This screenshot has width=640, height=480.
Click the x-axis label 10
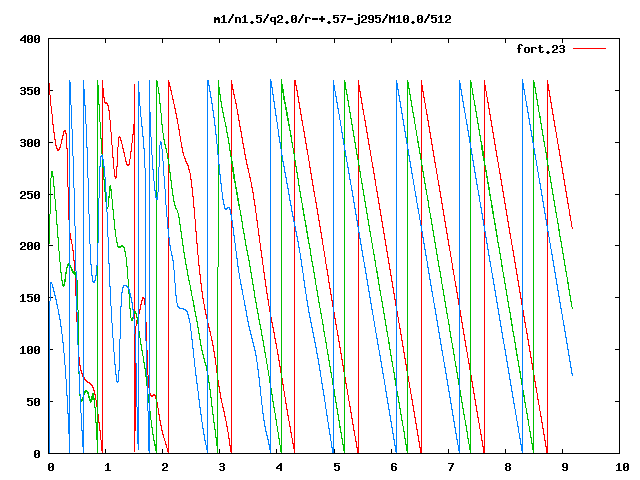622,467
